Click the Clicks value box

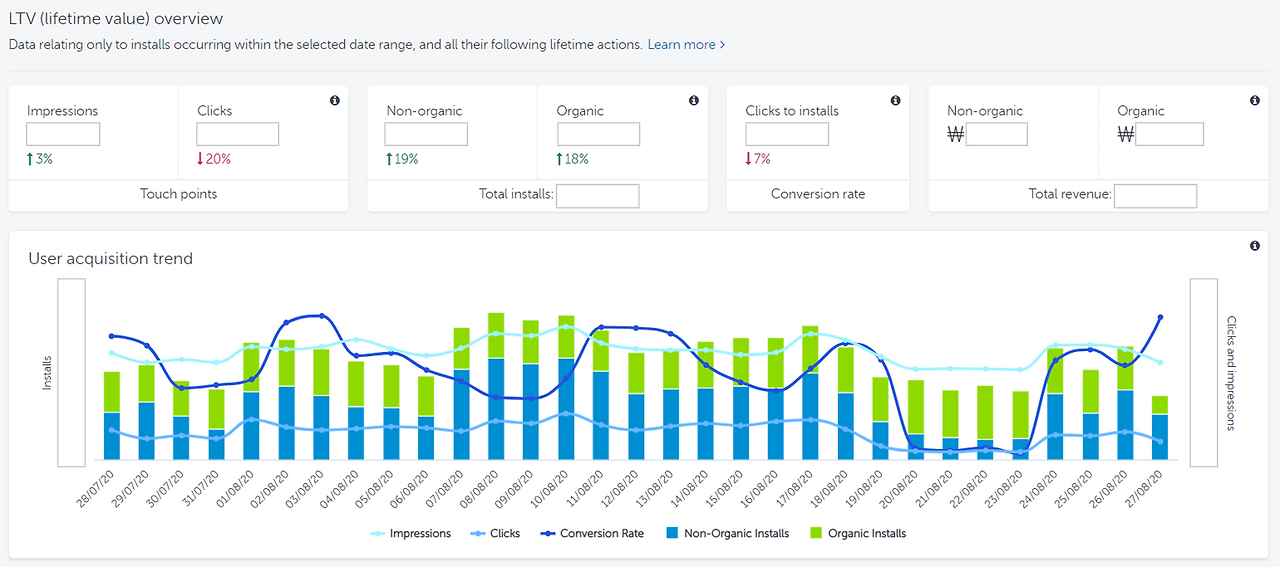(237, 134)
